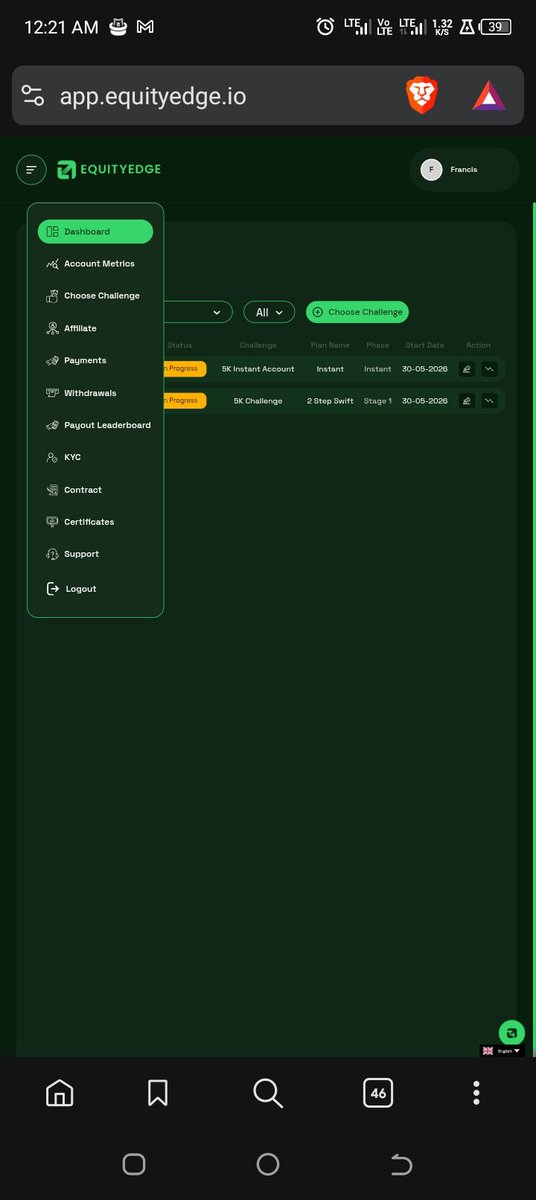Go to the browser home page
Viewport: 536px width, 1200px height.
(60, 1093)
